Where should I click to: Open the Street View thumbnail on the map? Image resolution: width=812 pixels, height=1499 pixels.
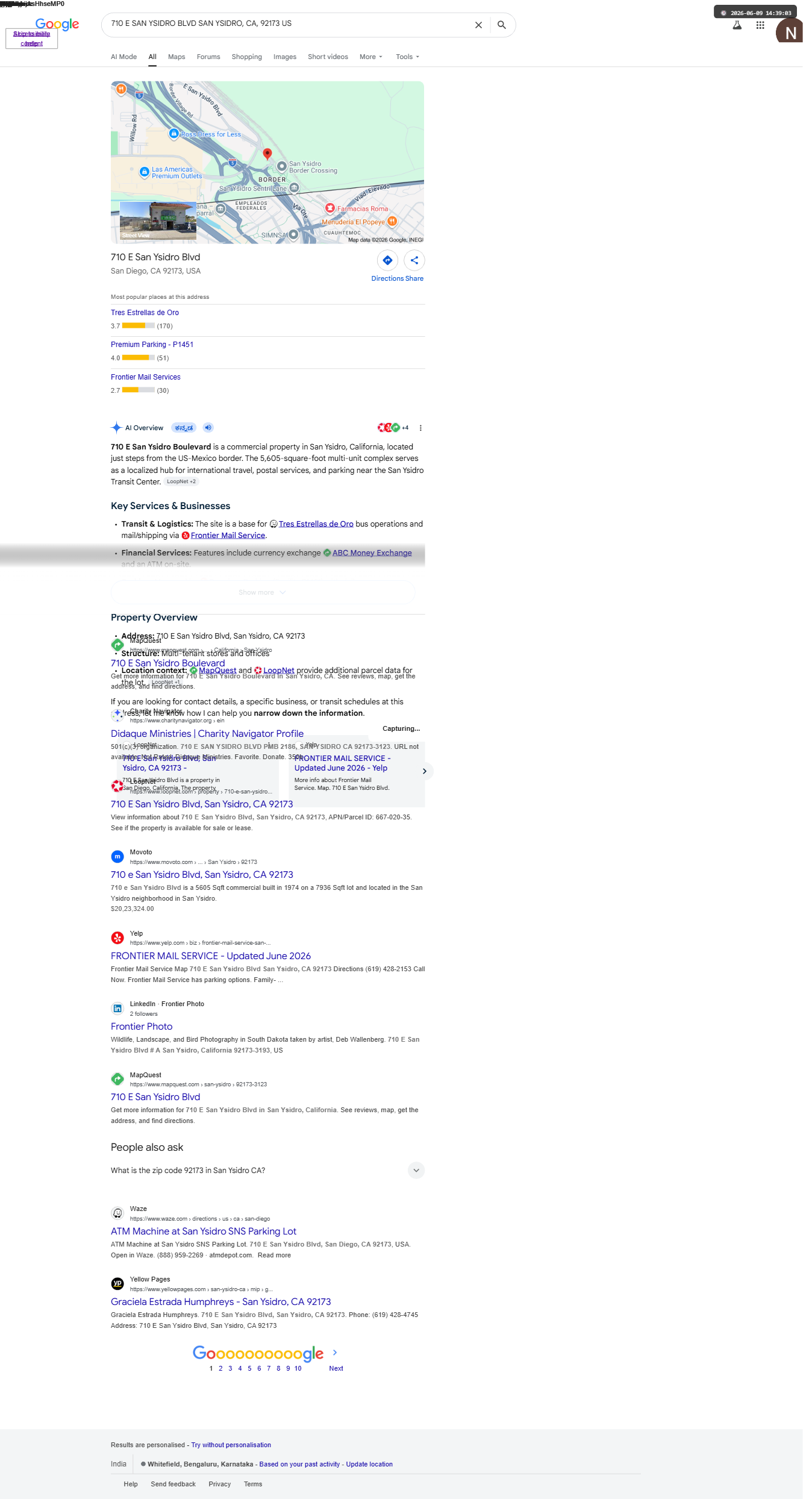click(158, 221)
